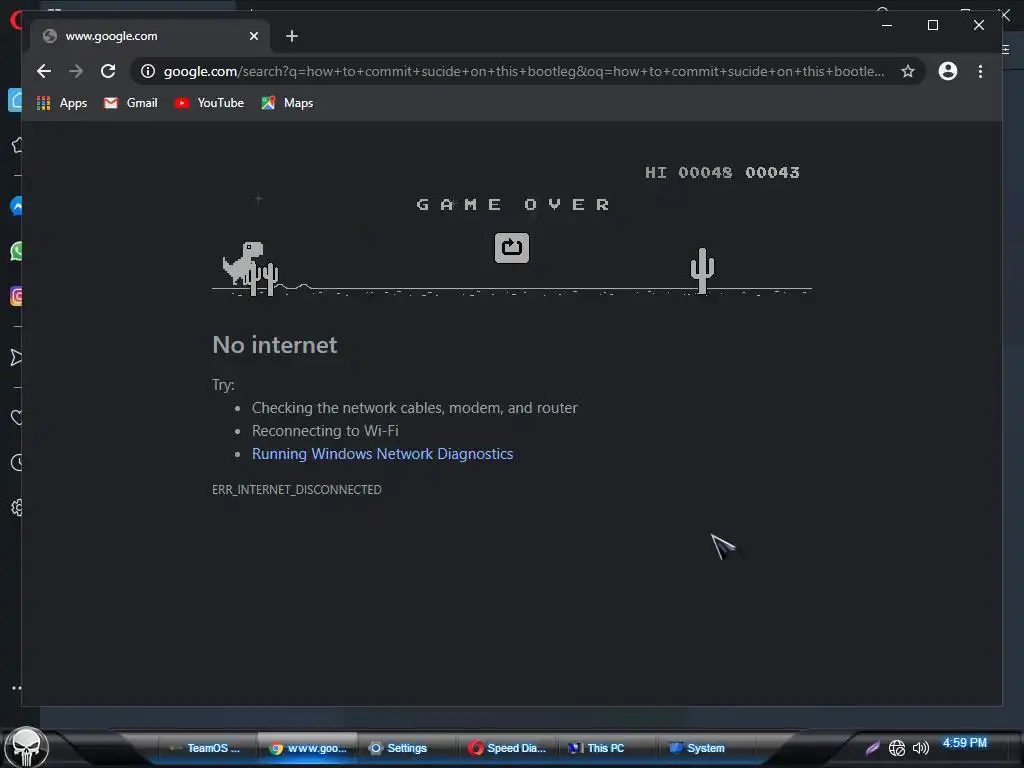Open the Apps bookmark shortcut
The height and width of the screenshot is (768, 1024).
[62, 103]
